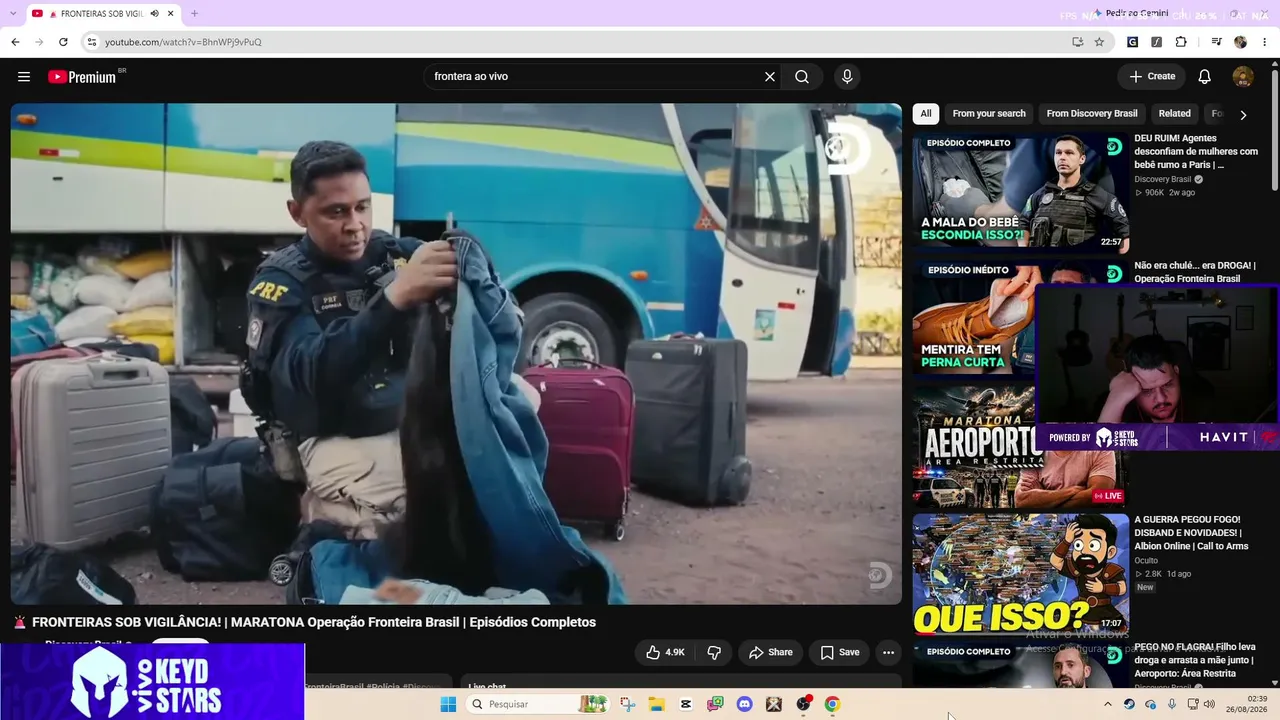Select the From Discovery Brasil chip
Viewport: 1280px width, 720px height.
click(x=1092, y=114)
